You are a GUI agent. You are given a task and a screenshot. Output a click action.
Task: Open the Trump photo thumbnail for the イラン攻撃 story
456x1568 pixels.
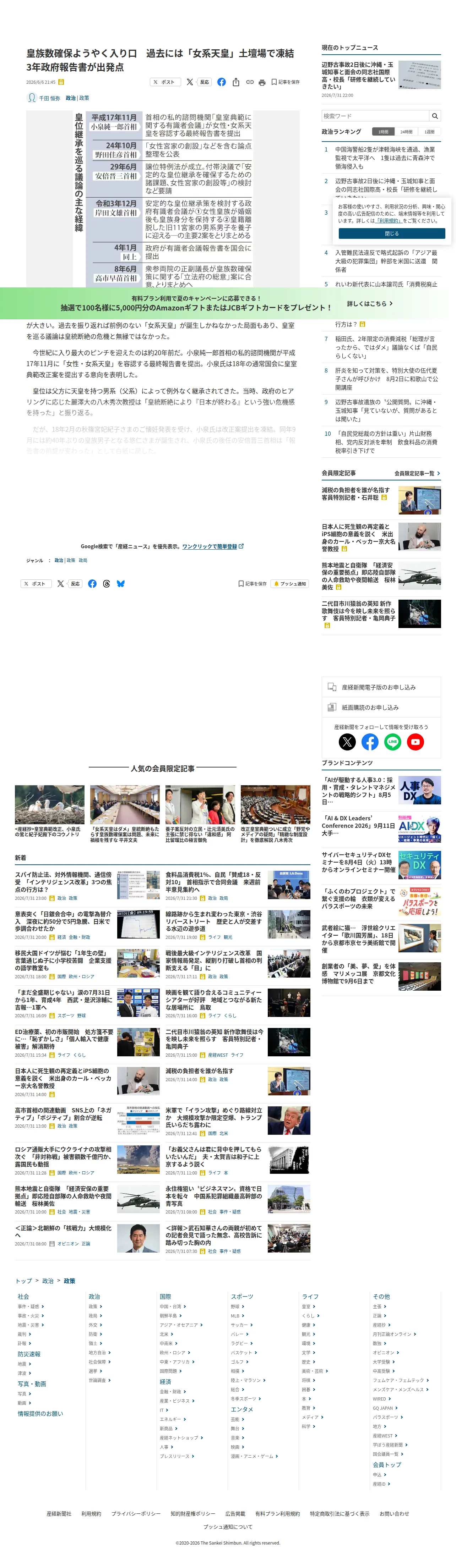point(289,1121)
